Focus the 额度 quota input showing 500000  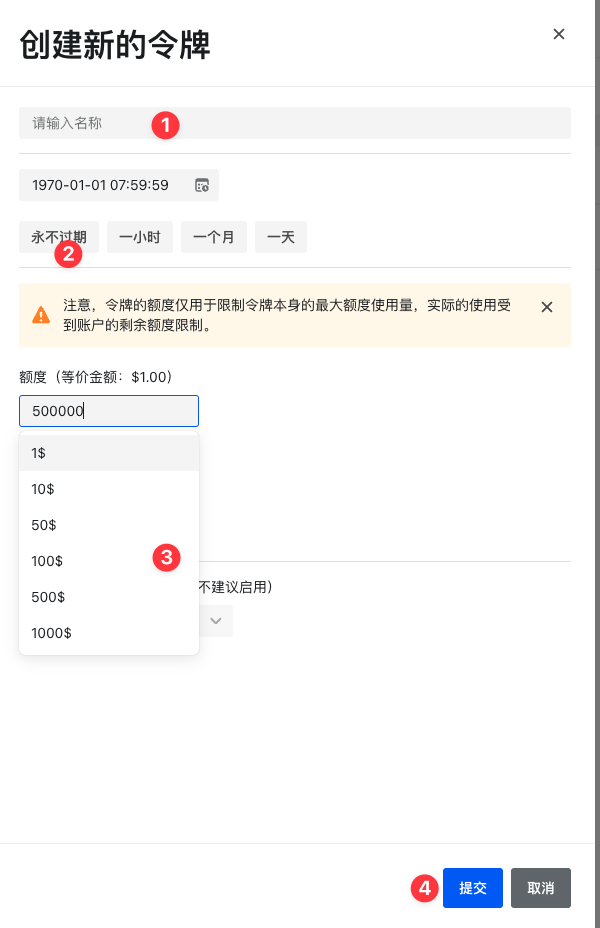108,411
